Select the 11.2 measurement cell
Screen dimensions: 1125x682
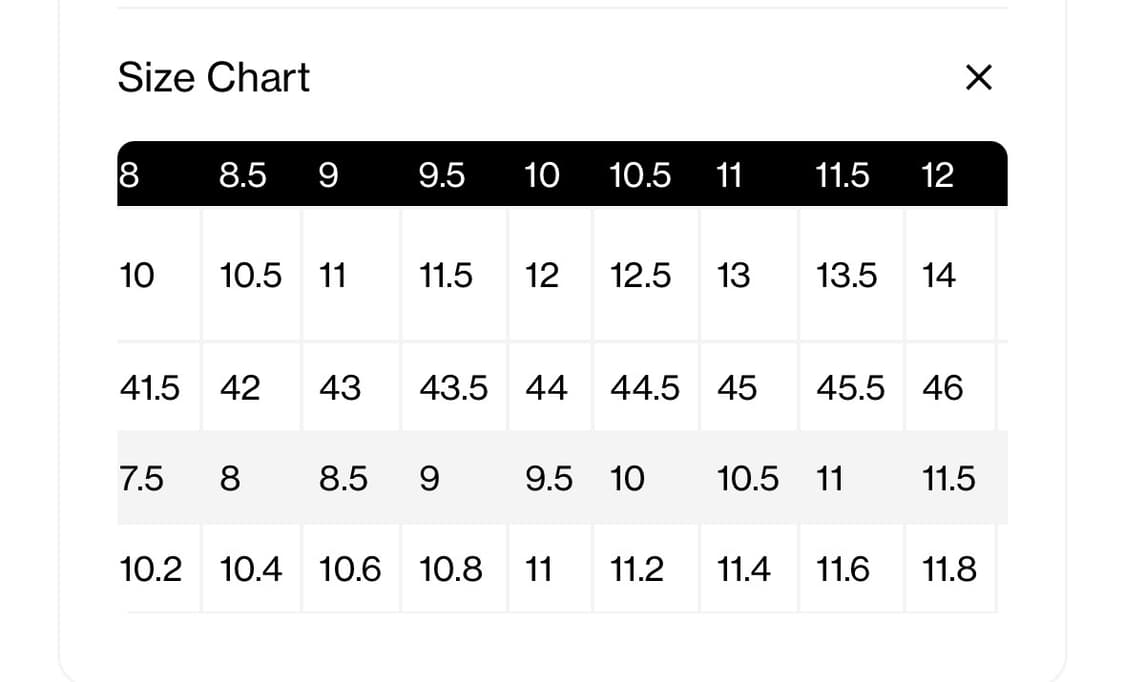tap(636, 569)
